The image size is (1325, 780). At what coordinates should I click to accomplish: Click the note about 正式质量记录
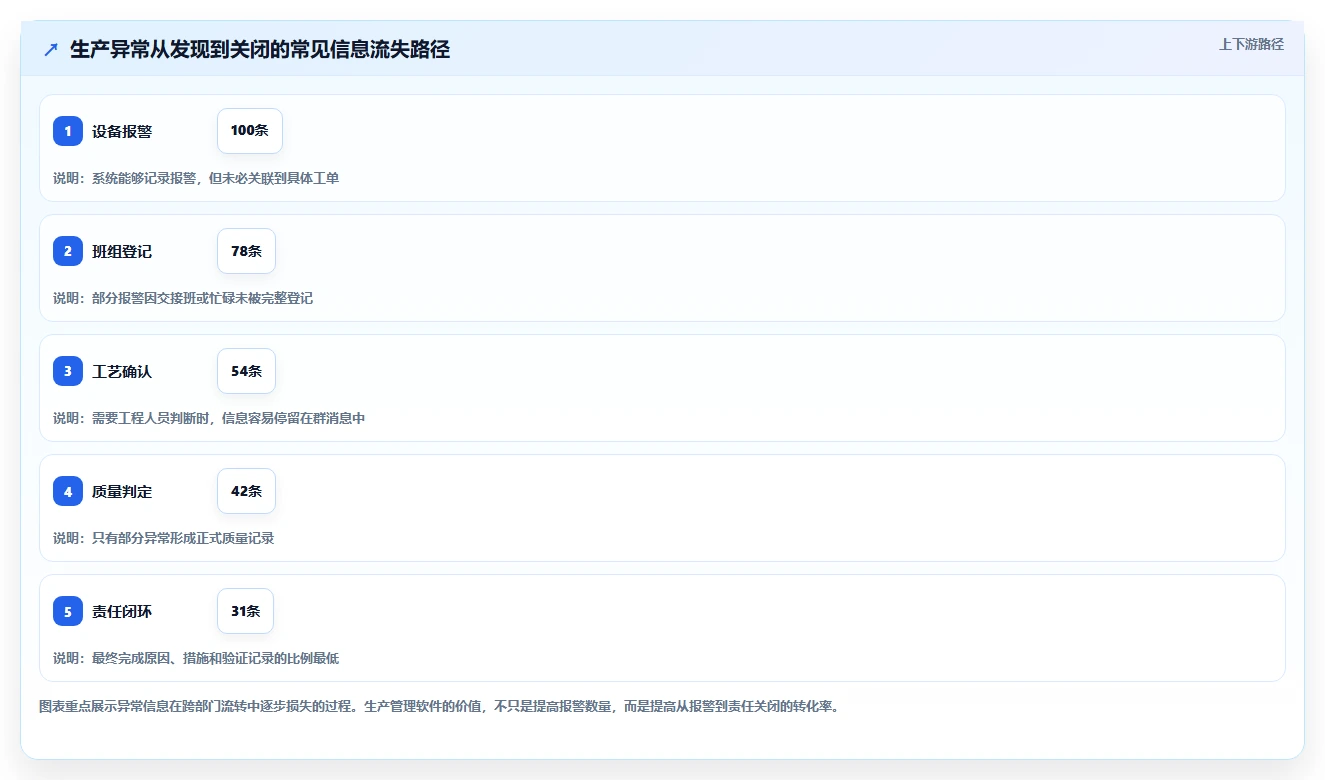pyautogui.click(x=164, y=538)
